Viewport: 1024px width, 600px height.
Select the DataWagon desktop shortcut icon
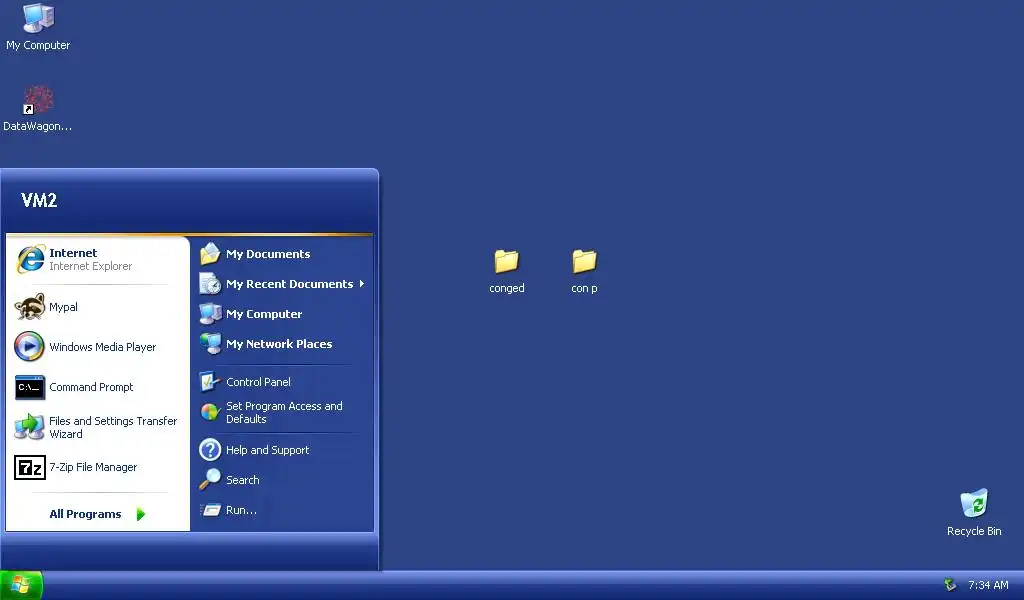pyautogui.click(x=38, y=100)
